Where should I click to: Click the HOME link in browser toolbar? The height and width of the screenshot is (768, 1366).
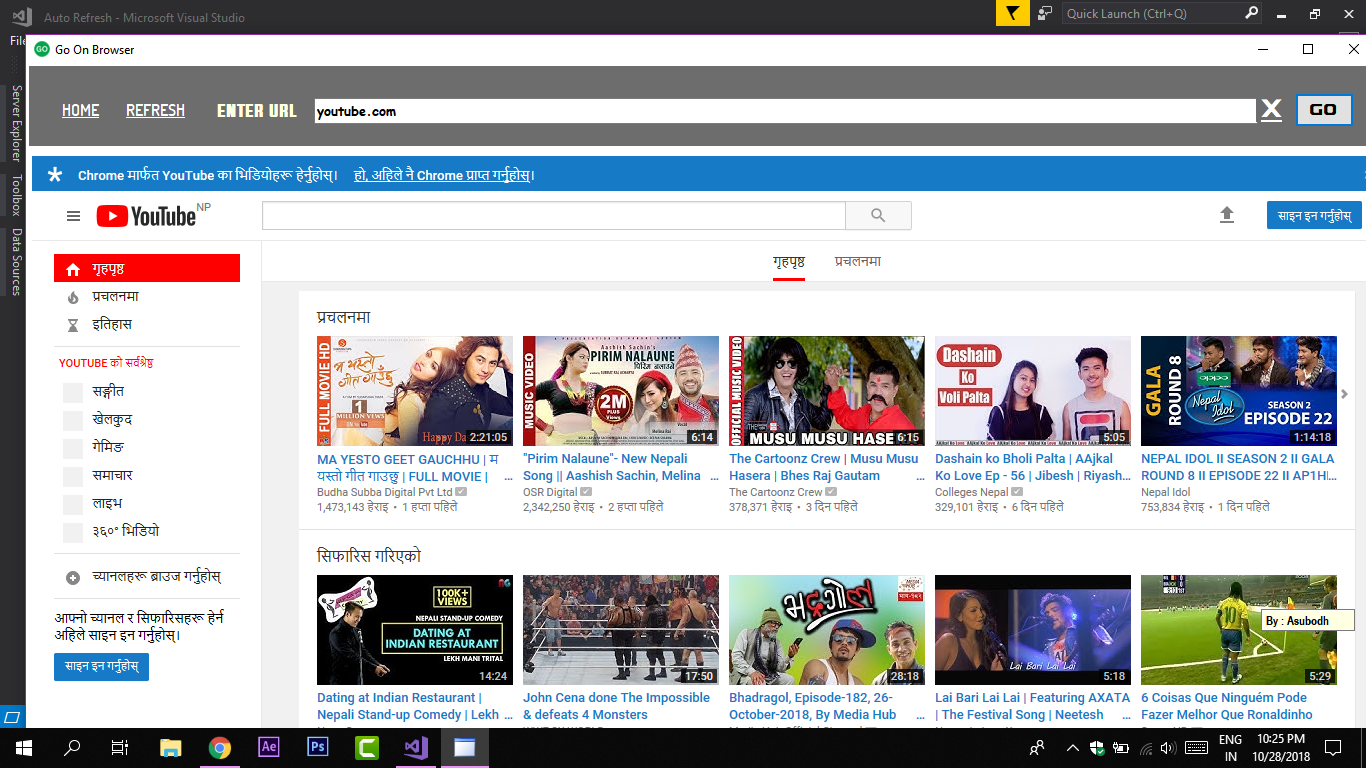click(80, 110)
